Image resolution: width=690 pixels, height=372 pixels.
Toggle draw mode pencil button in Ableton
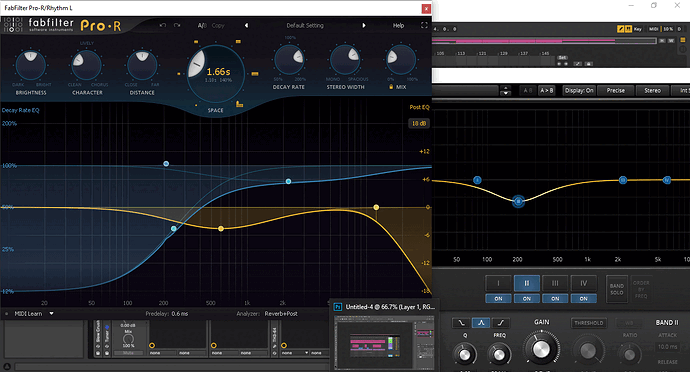(620, 29)
